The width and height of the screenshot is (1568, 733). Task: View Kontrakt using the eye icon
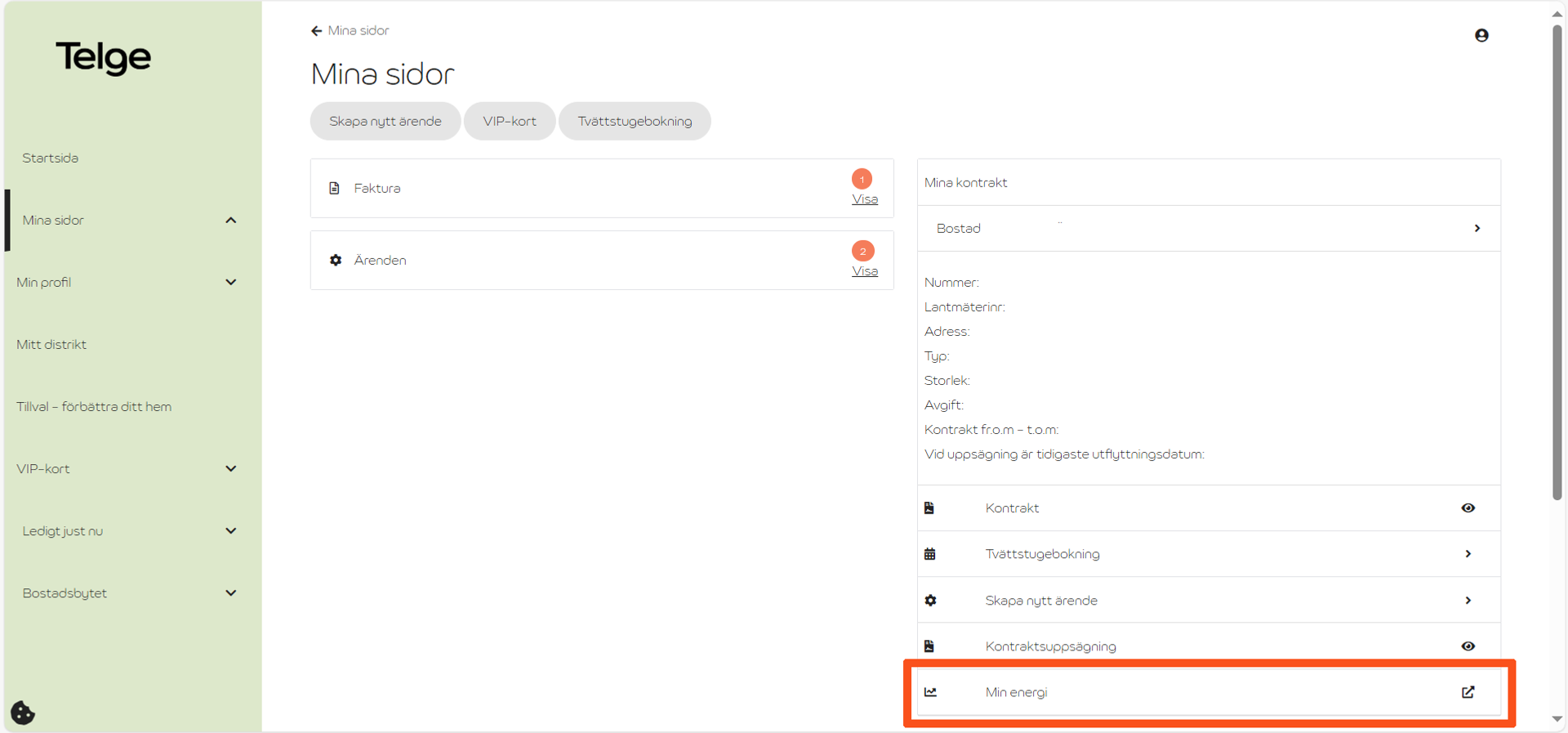1468,507
